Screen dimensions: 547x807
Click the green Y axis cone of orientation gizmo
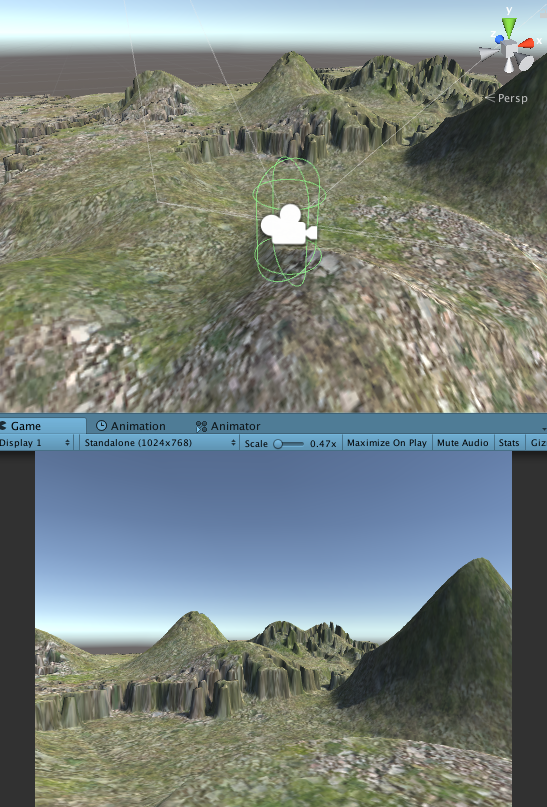[509, 27]
